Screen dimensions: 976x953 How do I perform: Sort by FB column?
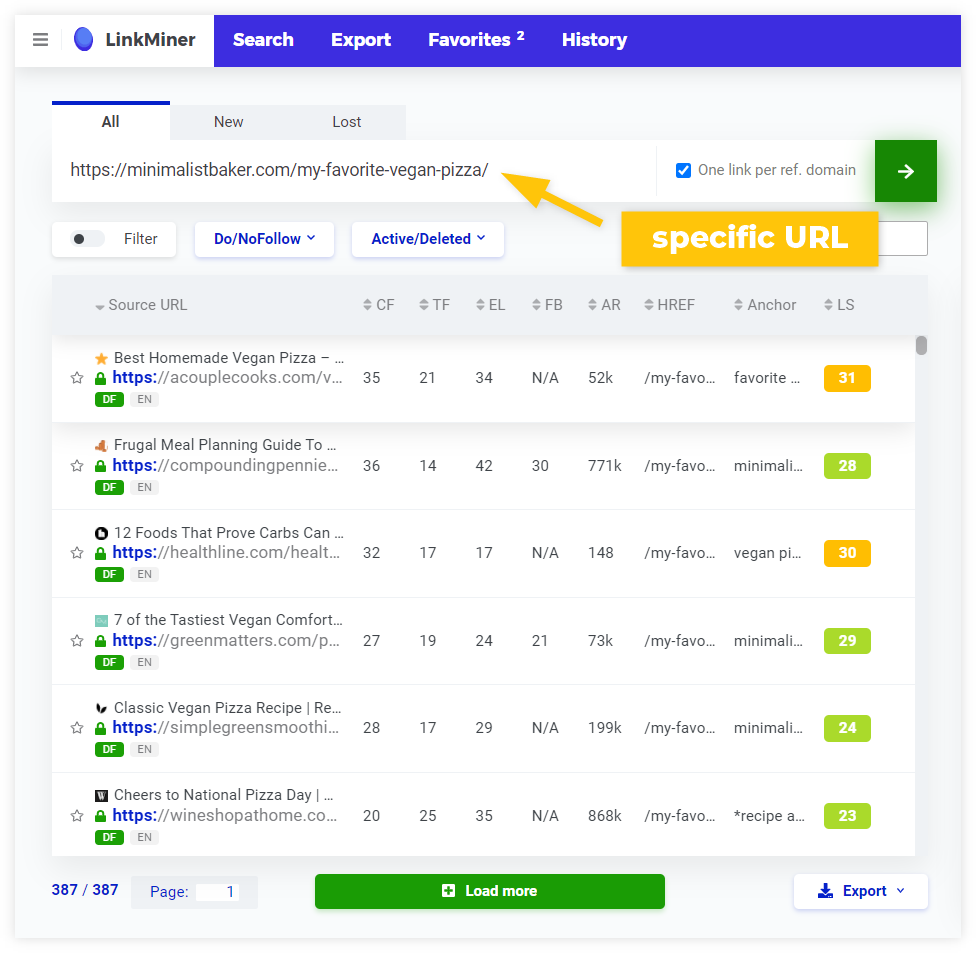(547, 305)
